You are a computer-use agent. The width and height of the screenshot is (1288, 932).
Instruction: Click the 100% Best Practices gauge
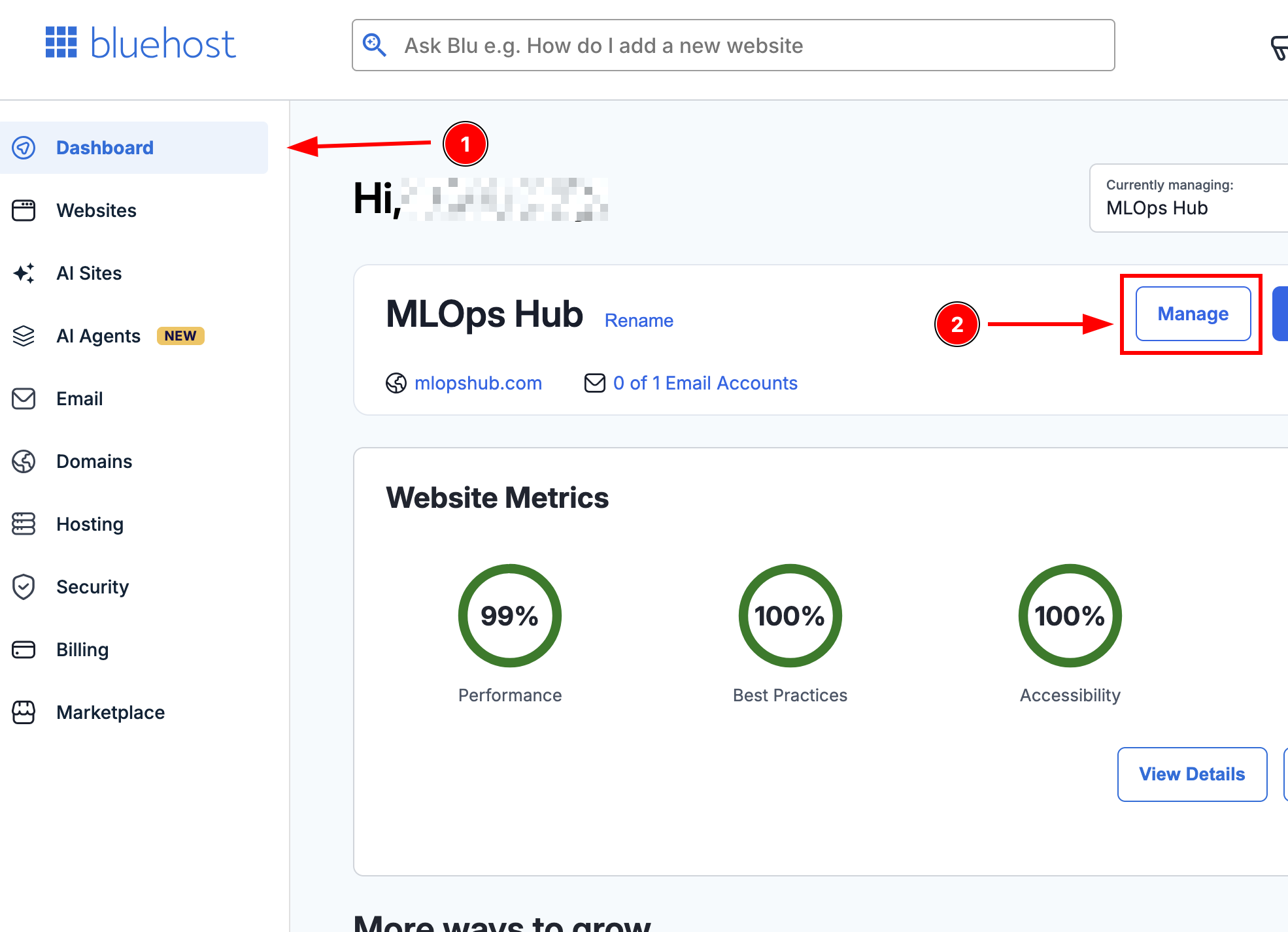click(790, 616)
